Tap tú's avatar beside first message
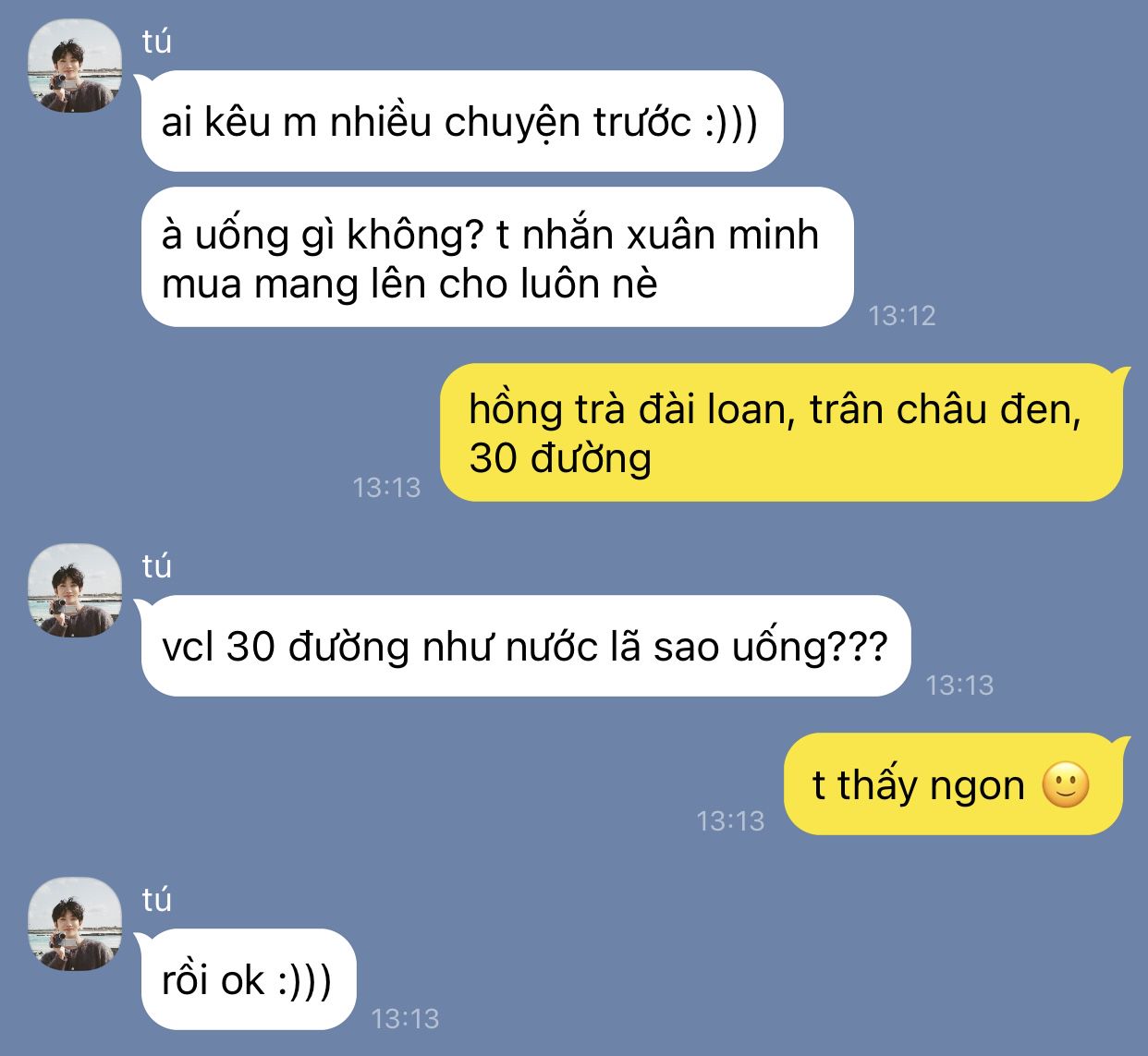This screenshot has height=1056, width=1148. pos(75,67)
